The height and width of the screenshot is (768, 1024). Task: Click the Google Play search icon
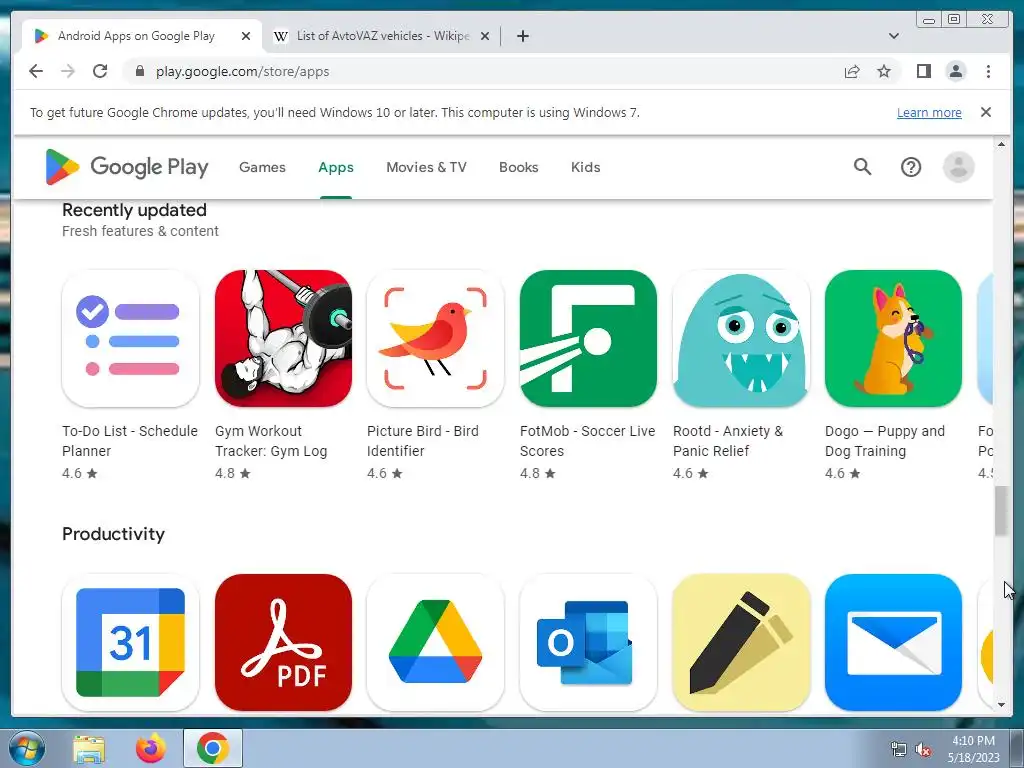click(863, 167)
